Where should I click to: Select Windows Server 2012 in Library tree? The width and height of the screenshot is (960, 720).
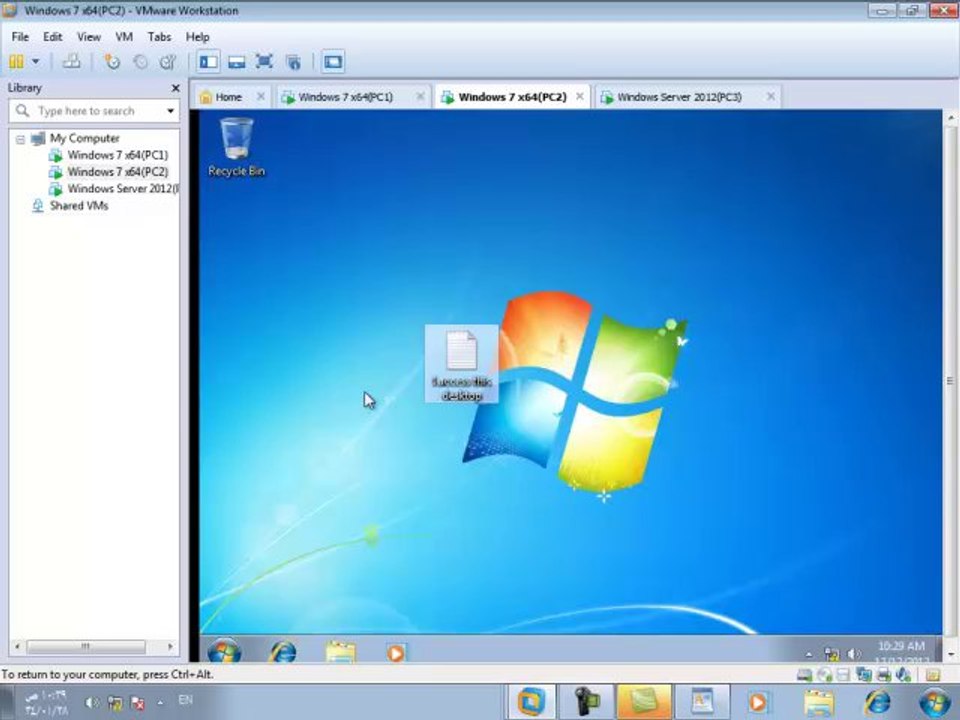(x=122, y=189)
